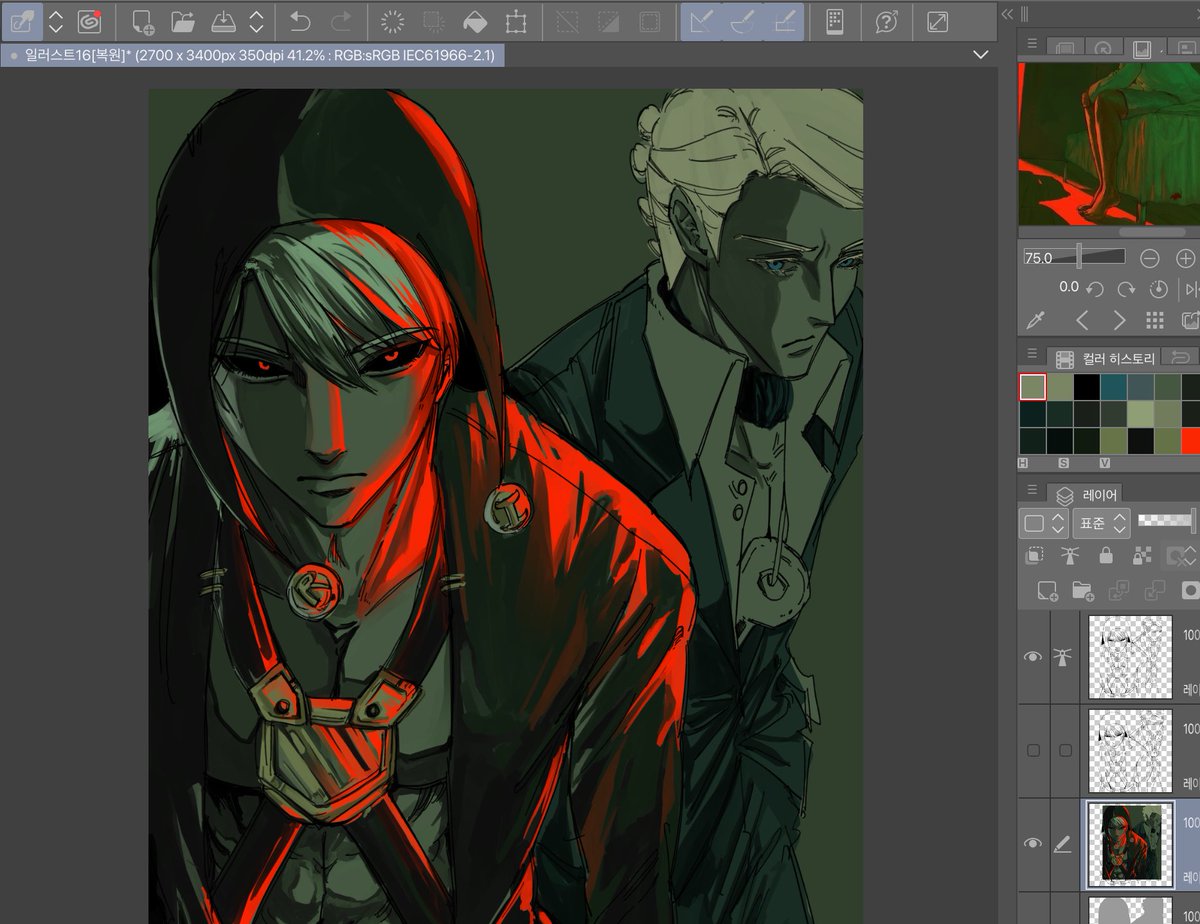This screenshot has height=924, width=1200.
Task: Click the Deselect icon
Action: click(568, 21)
